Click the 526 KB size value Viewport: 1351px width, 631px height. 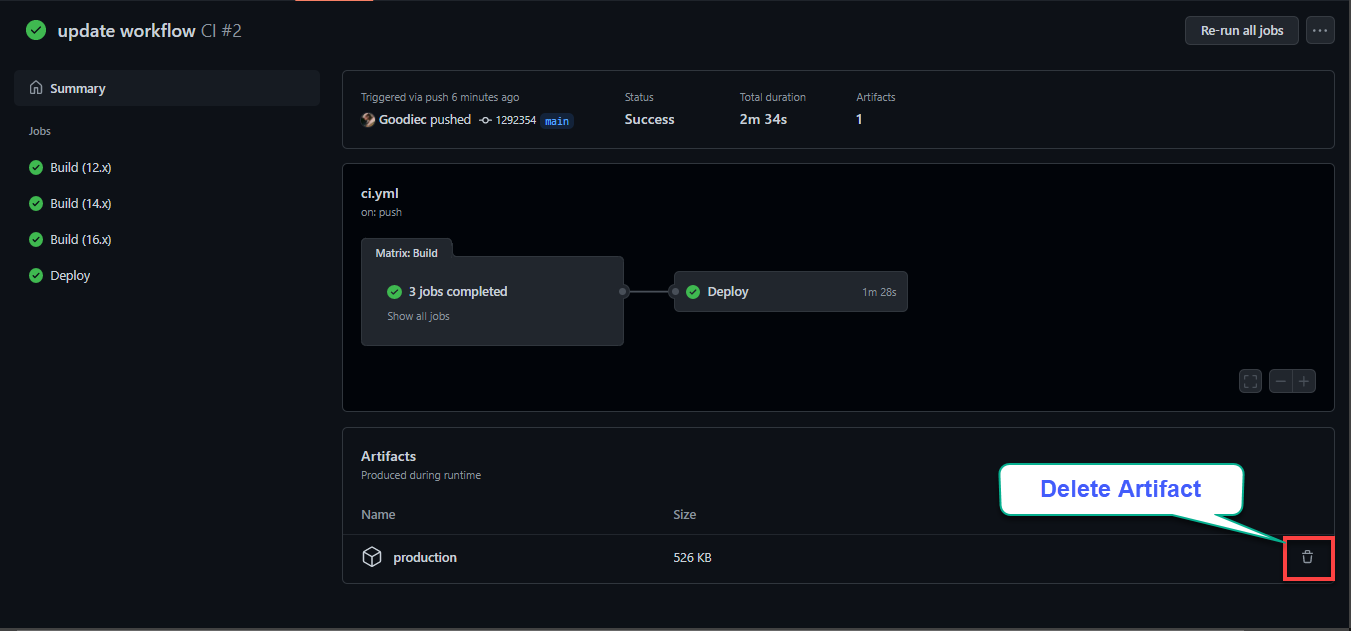(x=693, y=558)
